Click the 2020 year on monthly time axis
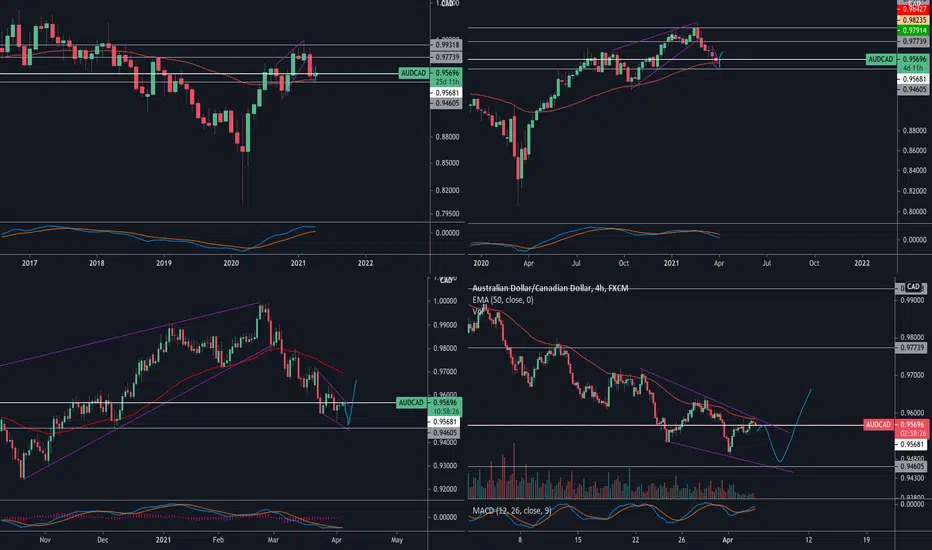932x550 pixels. (231, 263)
